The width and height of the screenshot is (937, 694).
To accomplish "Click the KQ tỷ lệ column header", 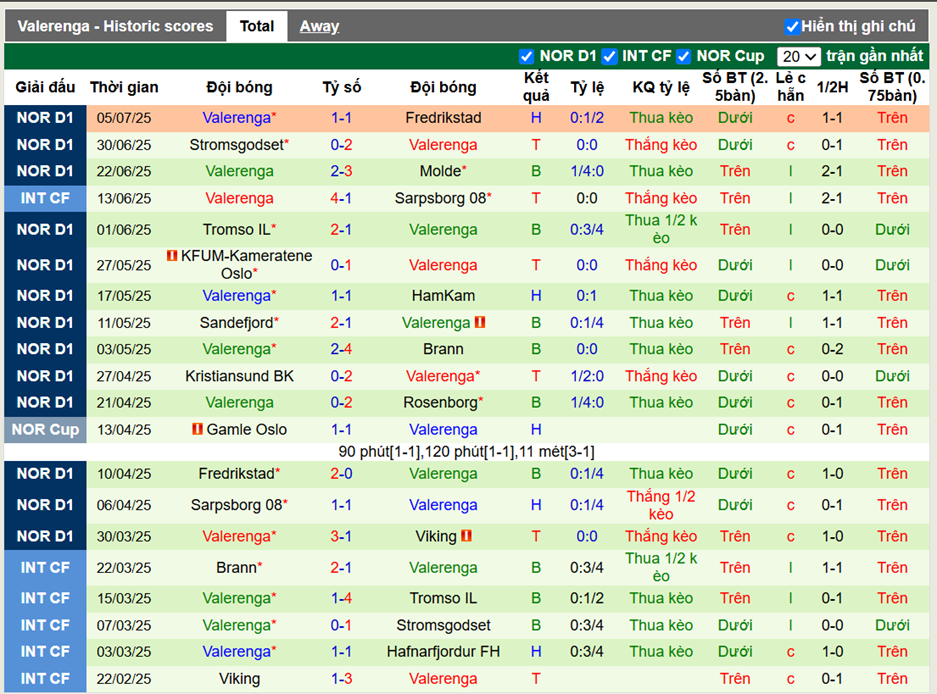I will tap(661, 87).
